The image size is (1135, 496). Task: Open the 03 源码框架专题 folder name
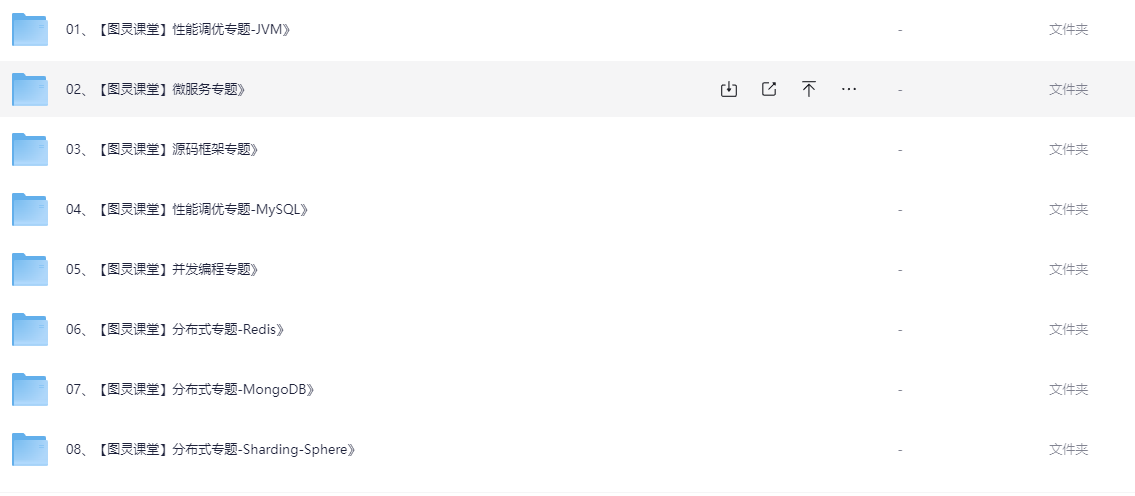(x=162, y=150)
